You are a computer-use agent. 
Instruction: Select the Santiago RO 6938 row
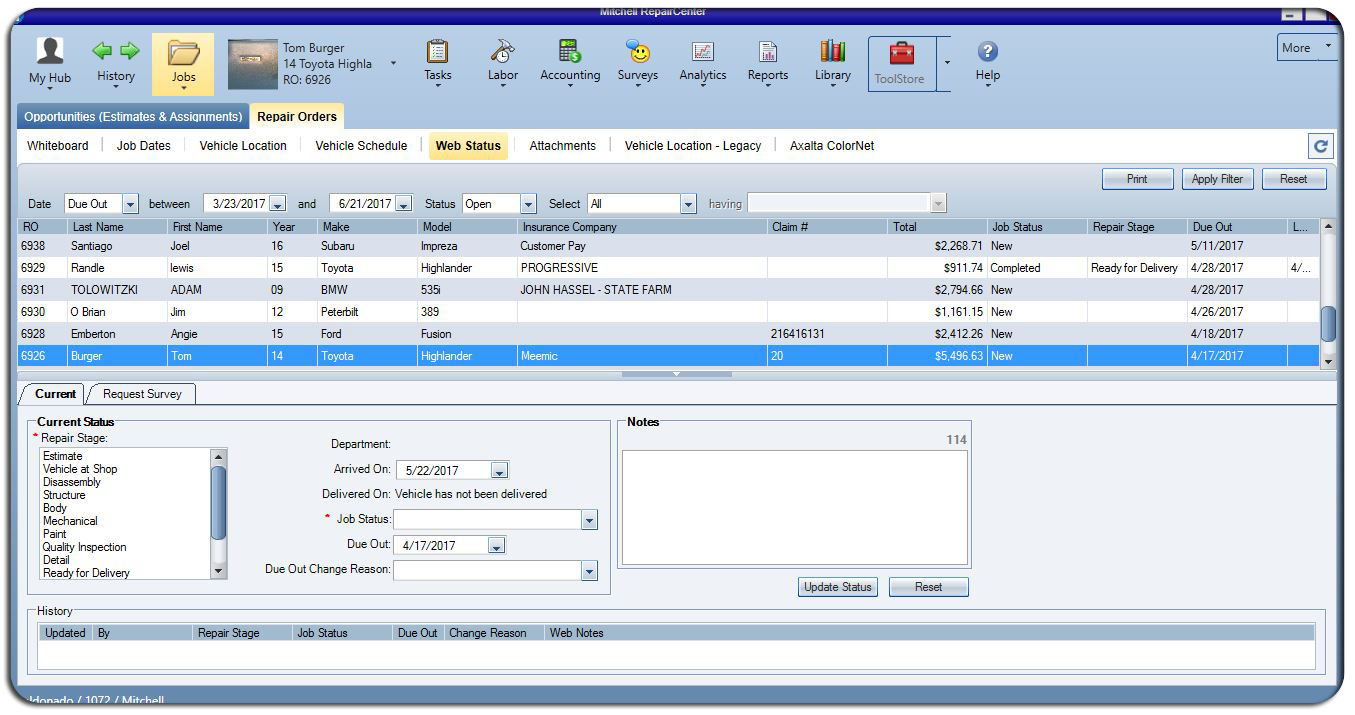(668, 246)
